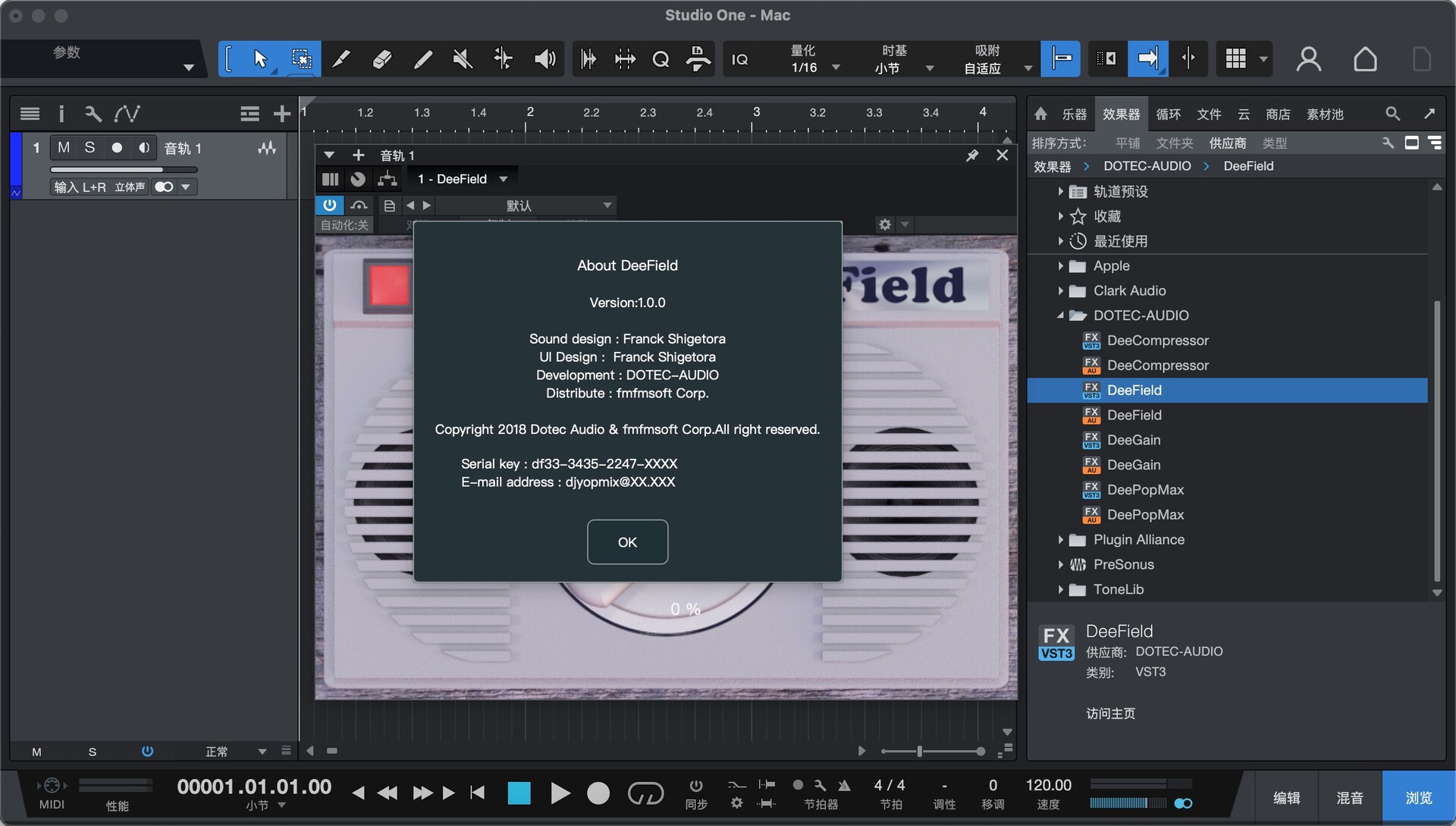Click the 120.00 tempo value
This screenshot has height=826, width=1456.
(1048, 785)
